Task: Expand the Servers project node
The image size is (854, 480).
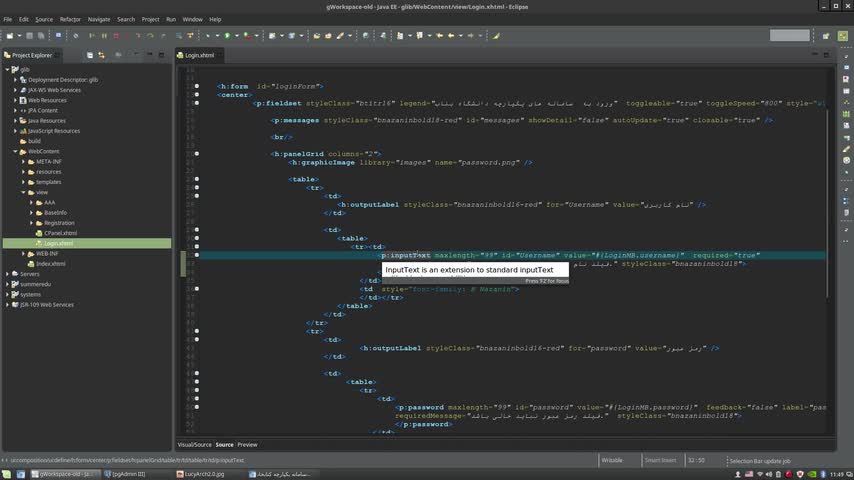Action: coord(7,274)
